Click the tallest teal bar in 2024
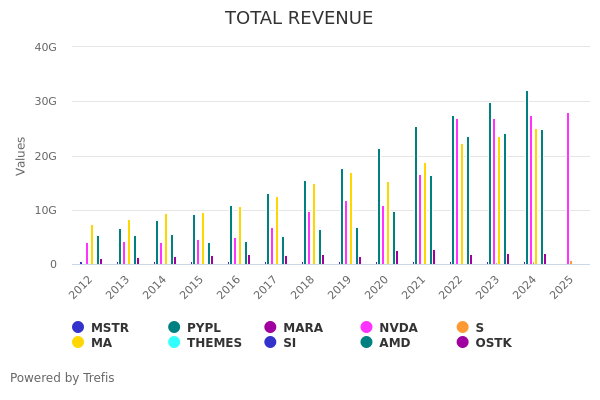 (527, 180)
